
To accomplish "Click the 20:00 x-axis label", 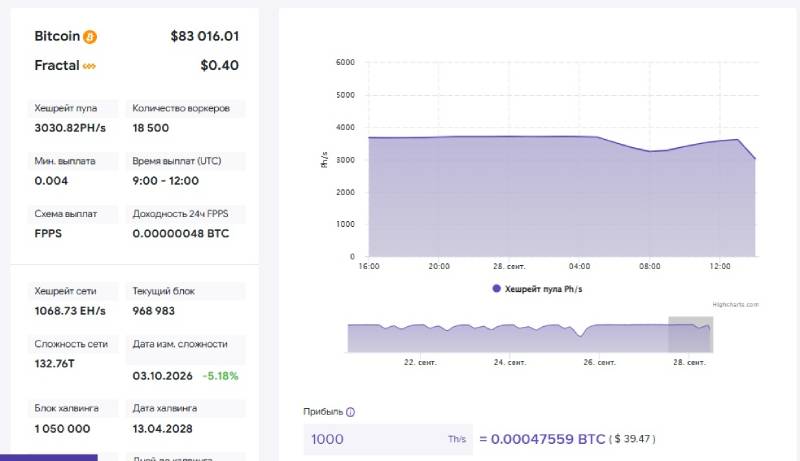I will click(439, 266).
